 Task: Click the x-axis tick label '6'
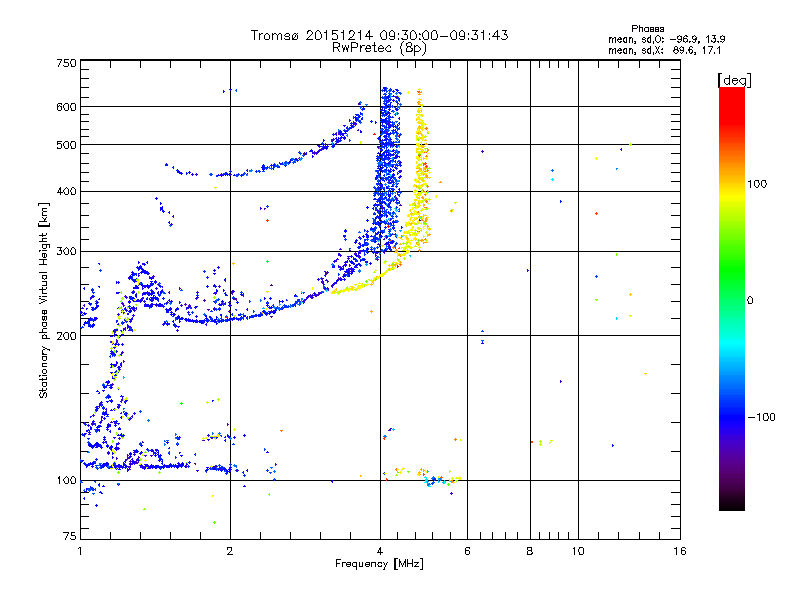click(x=467, y=551)
